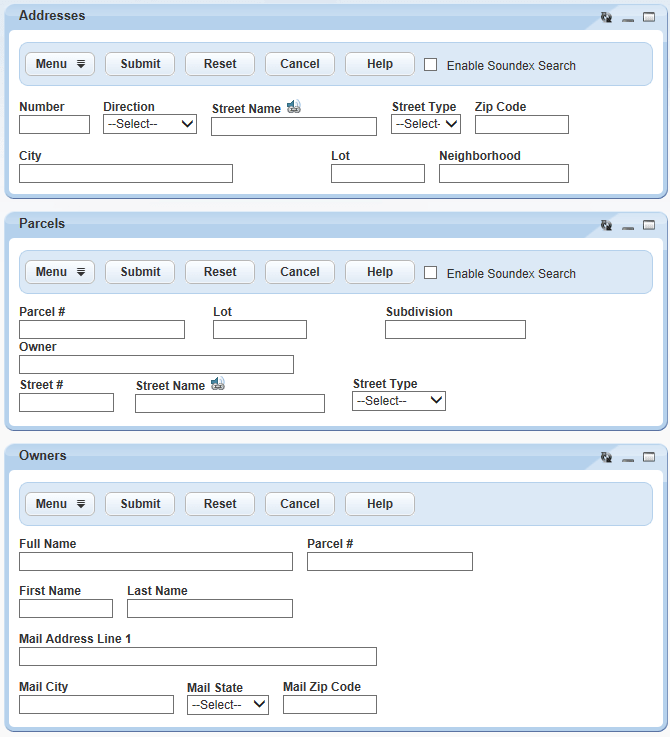Screen dimensions: 670x737
Task: Maximize the Addresses panel
Action: 649,17
